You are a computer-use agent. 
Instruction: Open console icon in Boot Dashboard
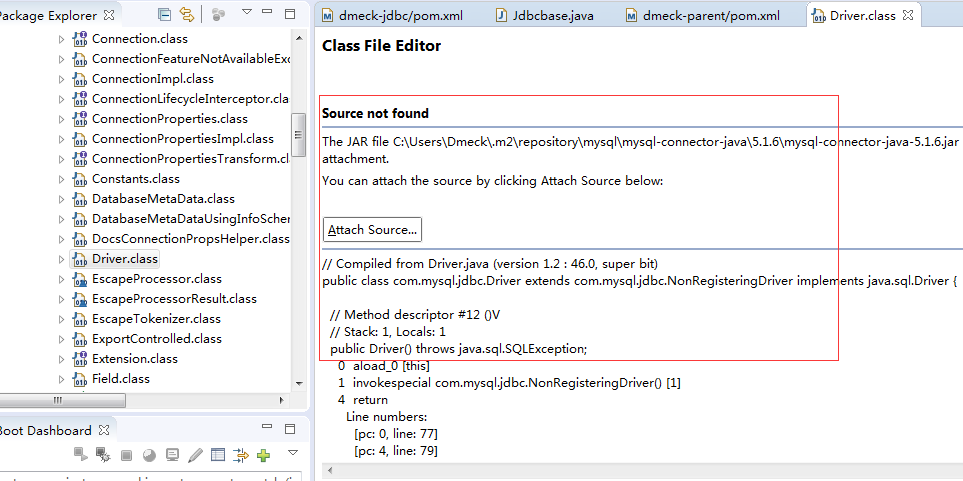173,455
